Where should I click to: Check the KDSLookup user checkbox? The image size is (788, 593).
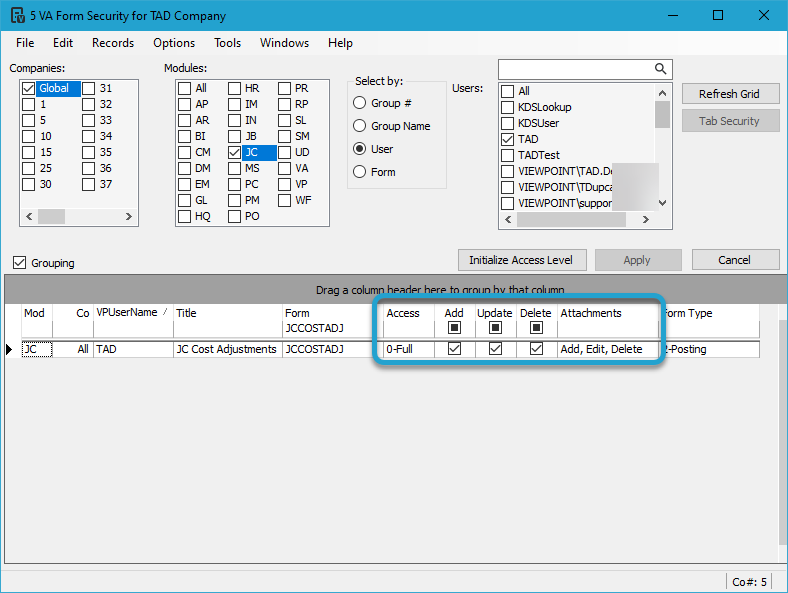click(x=508, y=107)
